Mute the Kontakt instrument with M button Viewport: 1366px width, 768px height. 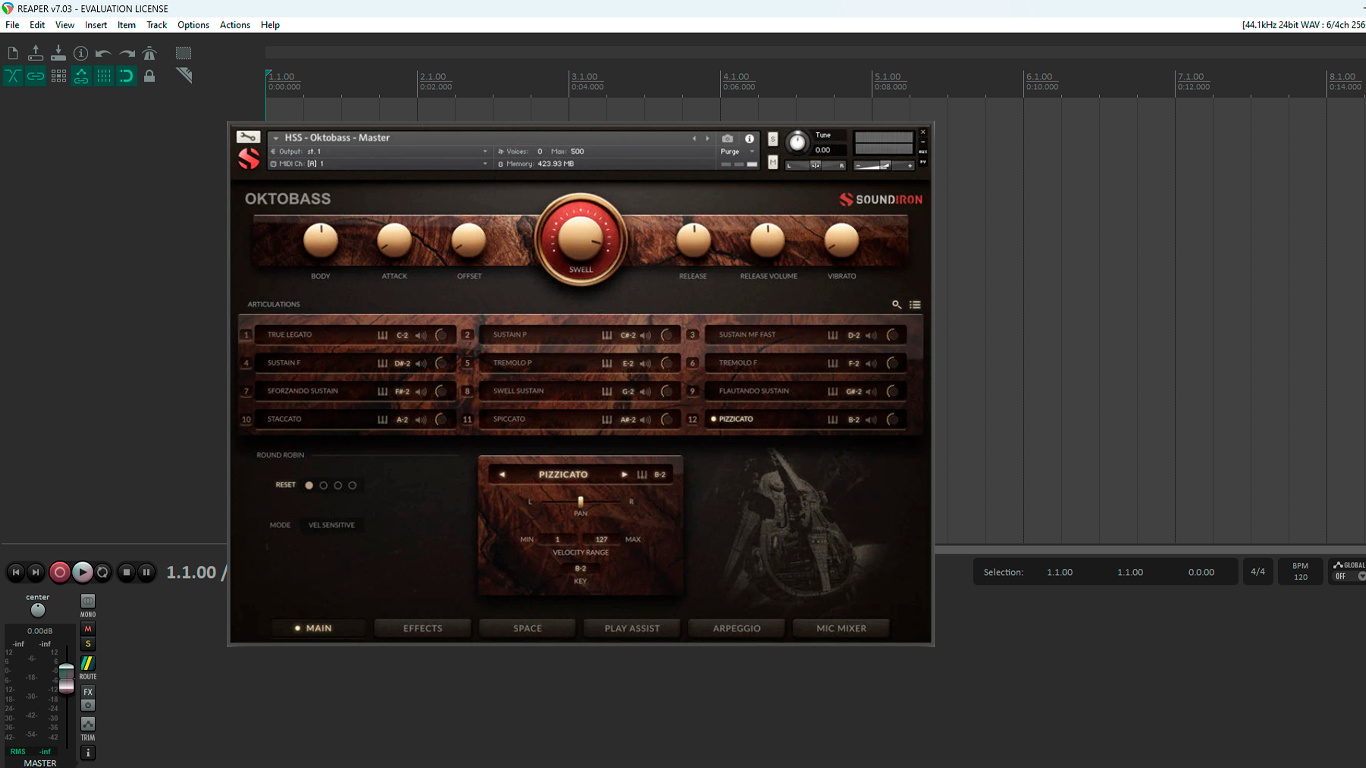[773, 163]
